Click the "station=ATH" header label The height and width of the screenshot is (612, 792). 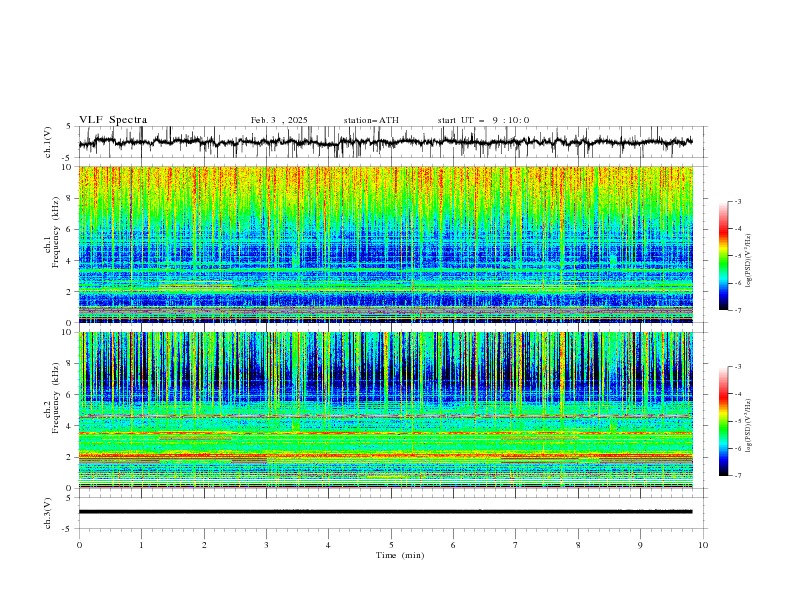pyautogui.click(x=371, y=120)
